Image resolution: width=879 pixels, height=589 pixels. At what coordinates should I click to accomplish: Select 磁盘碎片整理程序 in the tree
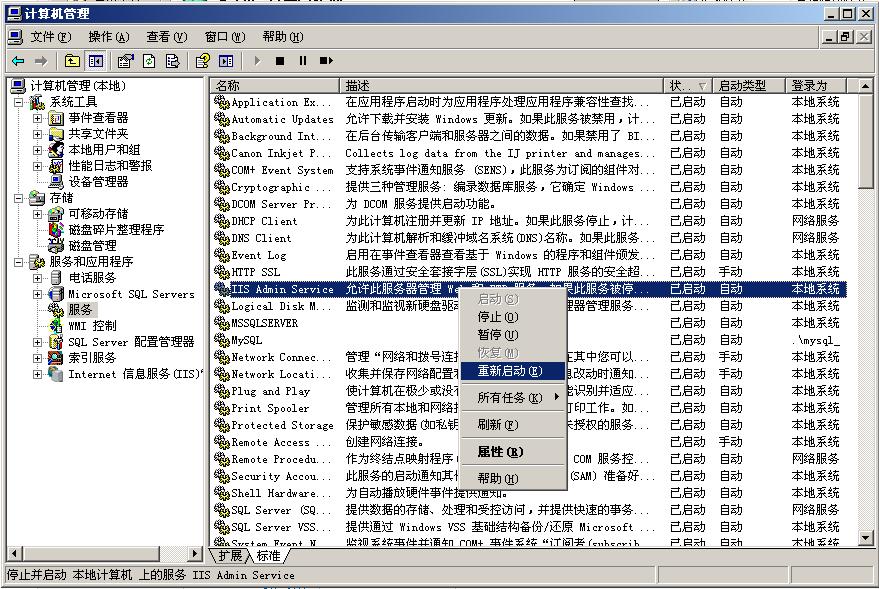[x=116, y=230]
